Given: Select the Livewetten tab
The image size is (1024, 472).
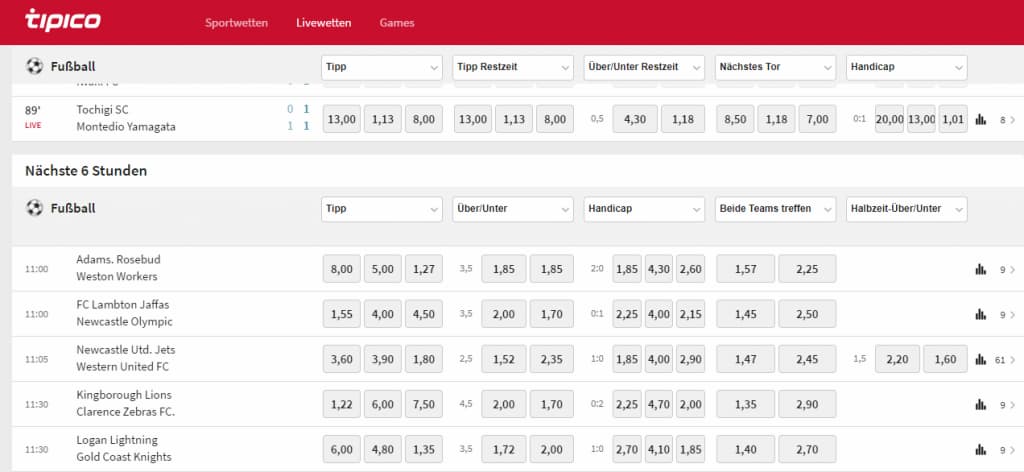Looking at the screenshot, I should pos(323,22).
